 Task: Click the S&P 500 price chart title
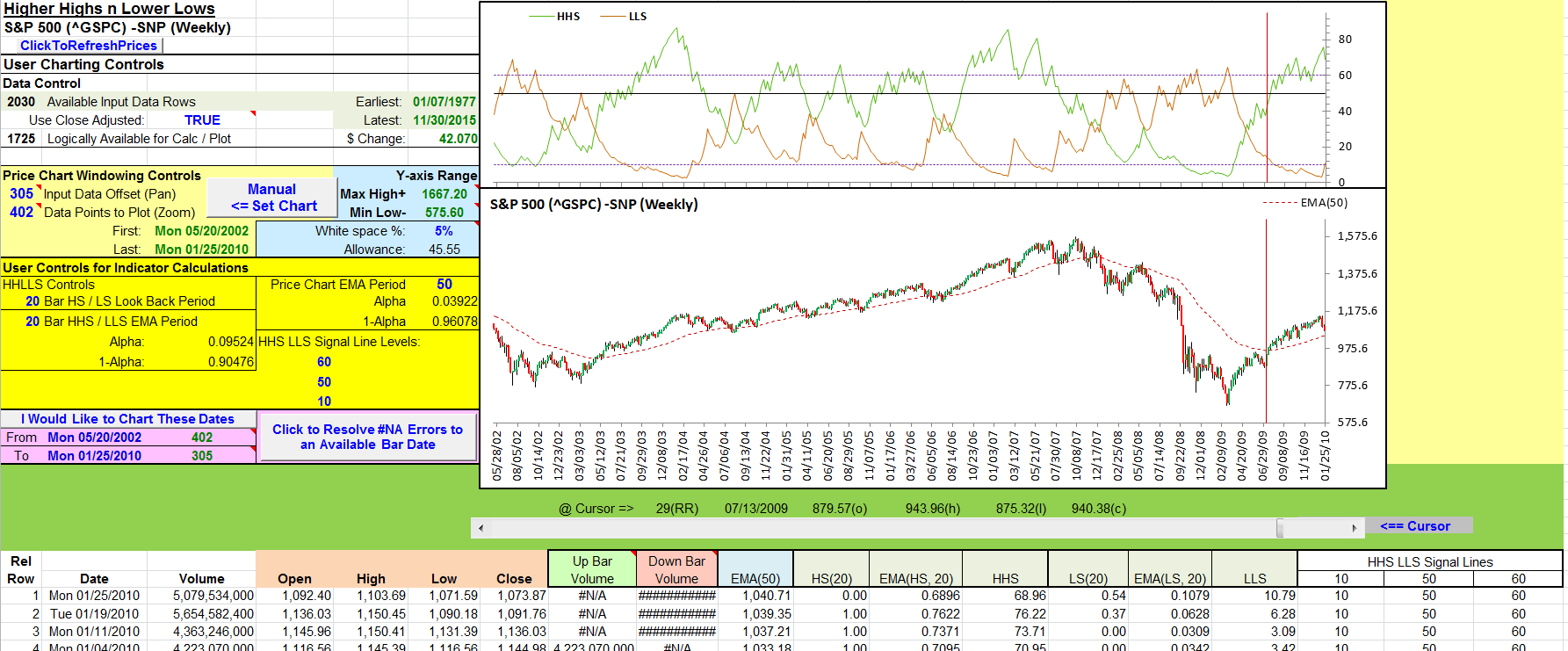pyautogui.click(x=594, y=205)
